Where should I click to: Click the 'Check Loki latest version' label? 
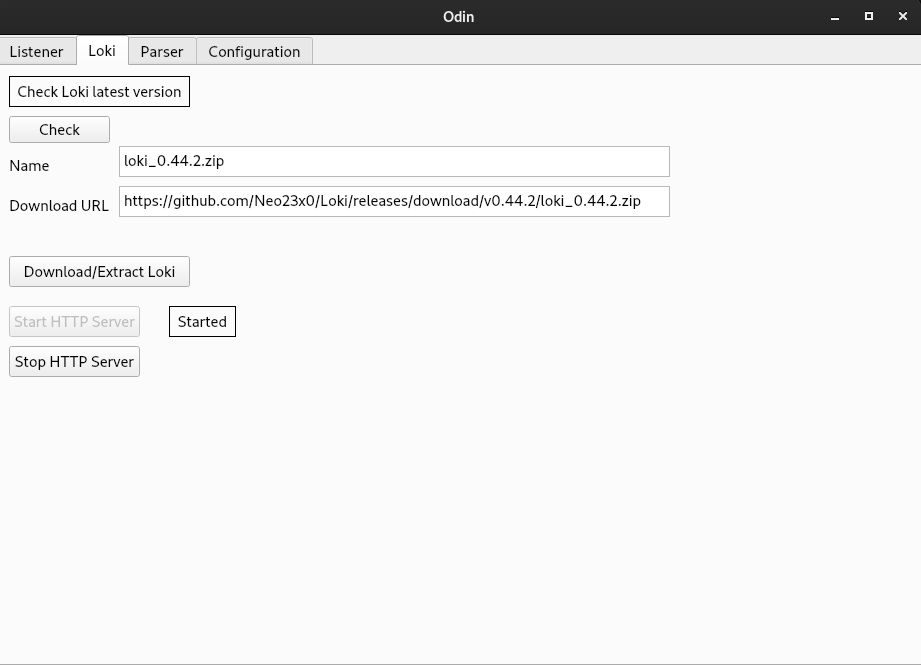coord(99,92)
